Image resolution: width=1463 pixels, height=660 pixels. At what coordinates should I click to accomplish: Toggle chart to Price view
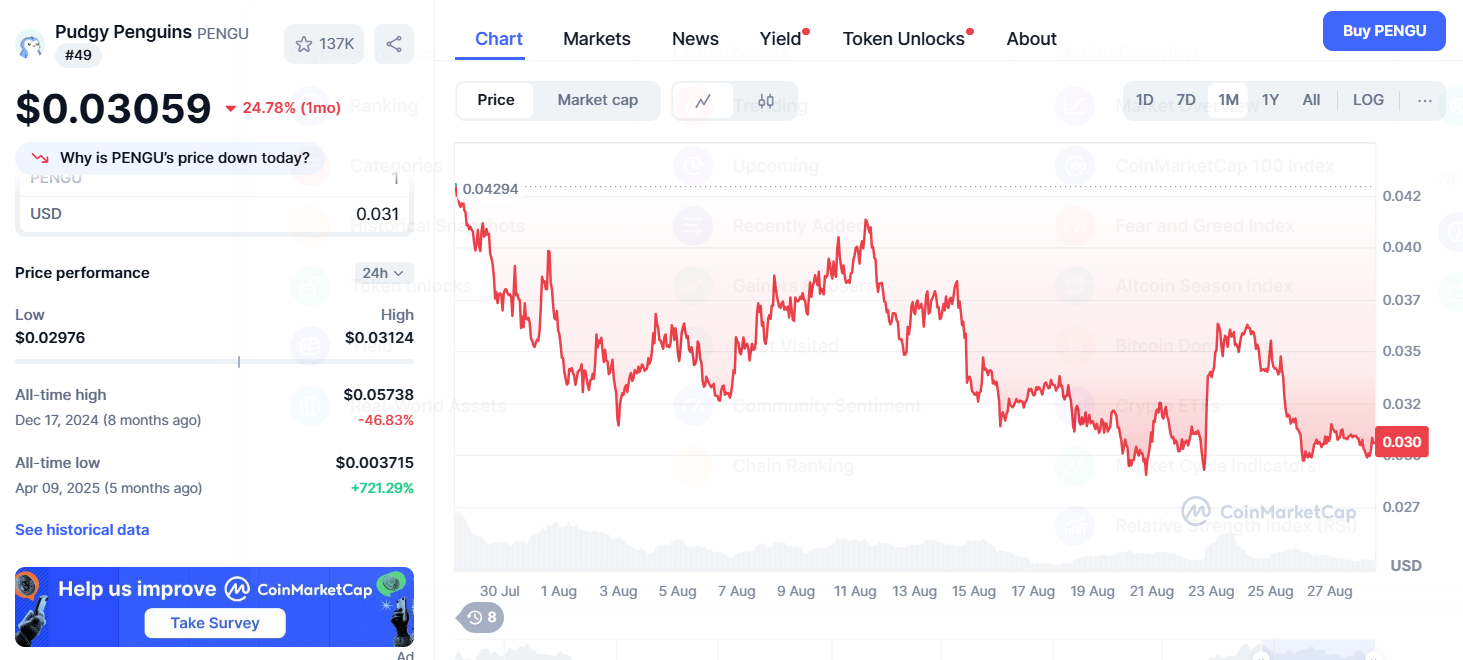point(496,100)
